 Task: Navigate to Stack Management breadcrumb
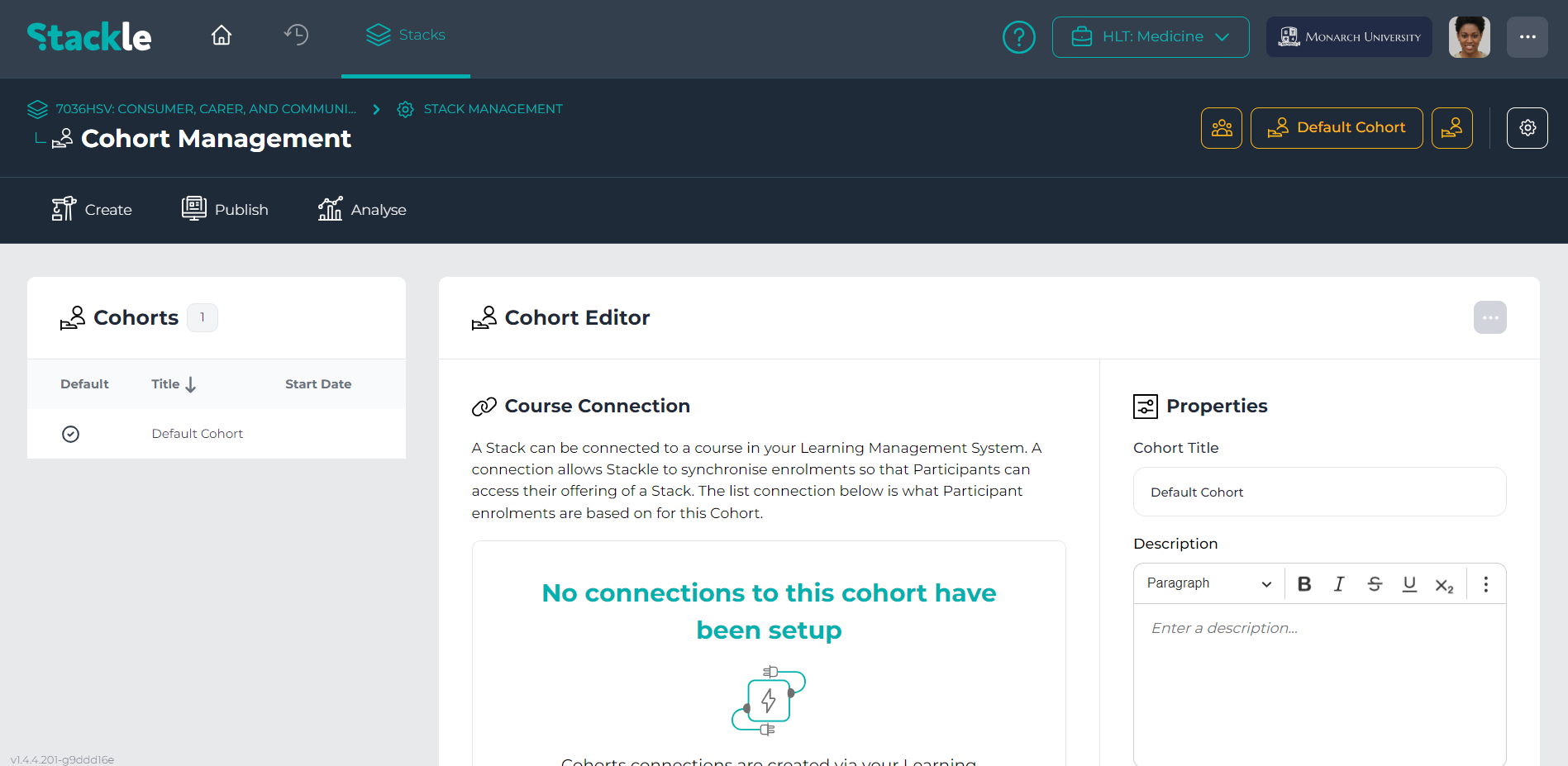pyautogui.click(x=493, y=108)
